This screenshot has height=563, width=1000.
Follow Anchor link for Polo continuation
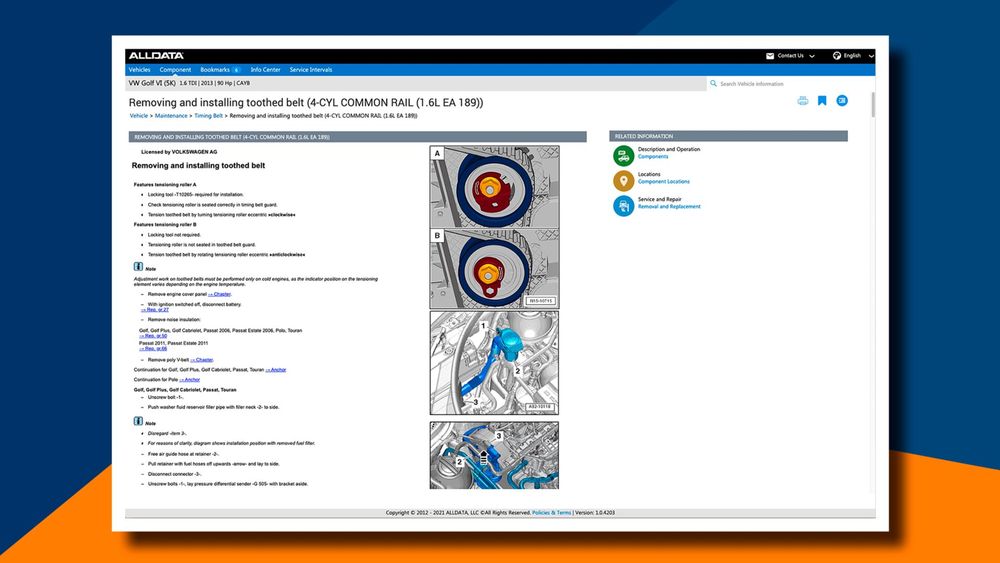189,380
